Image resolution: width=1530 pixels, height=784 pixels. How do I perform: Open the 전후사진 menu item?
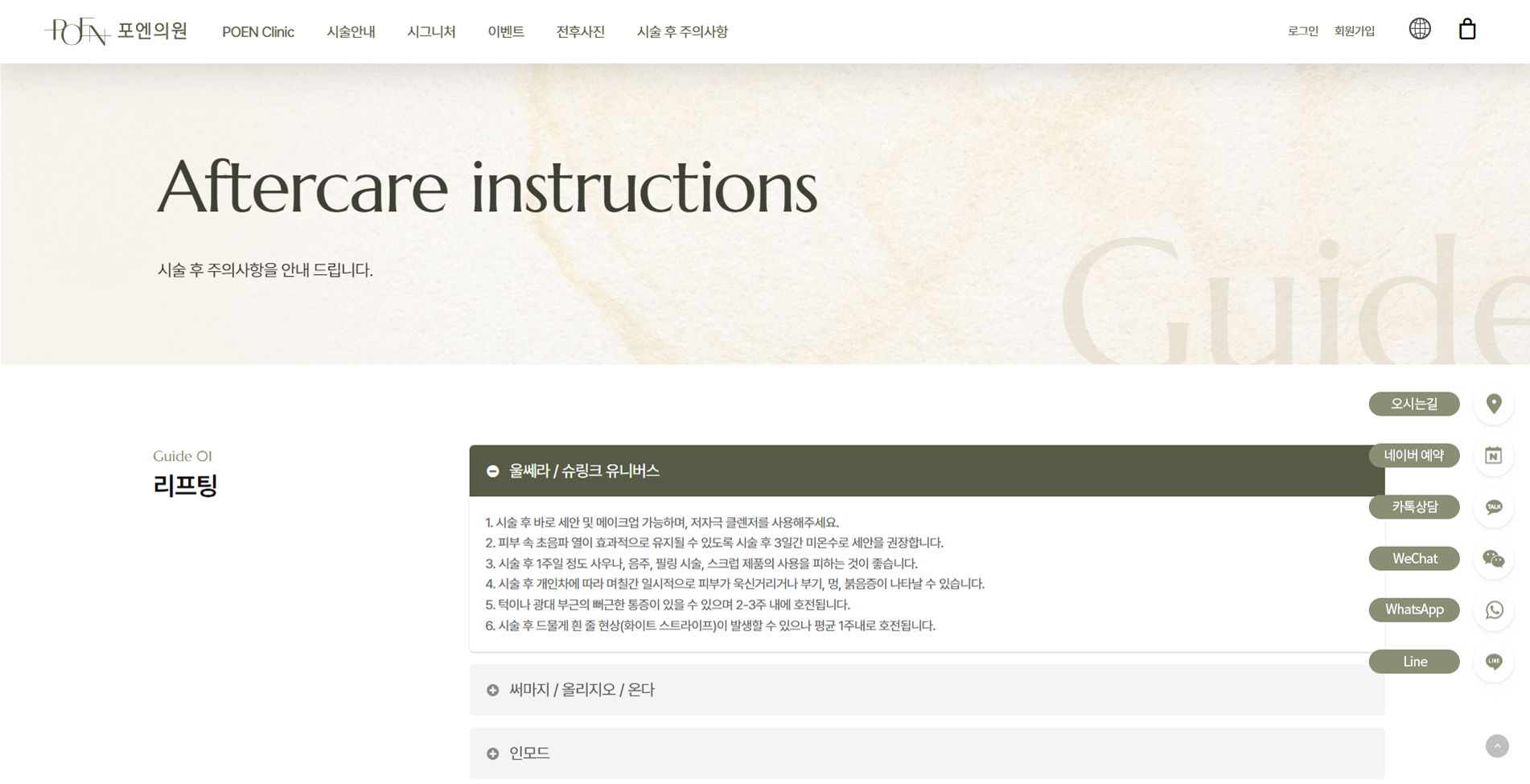pyautogui.click(x=580, y=32)
